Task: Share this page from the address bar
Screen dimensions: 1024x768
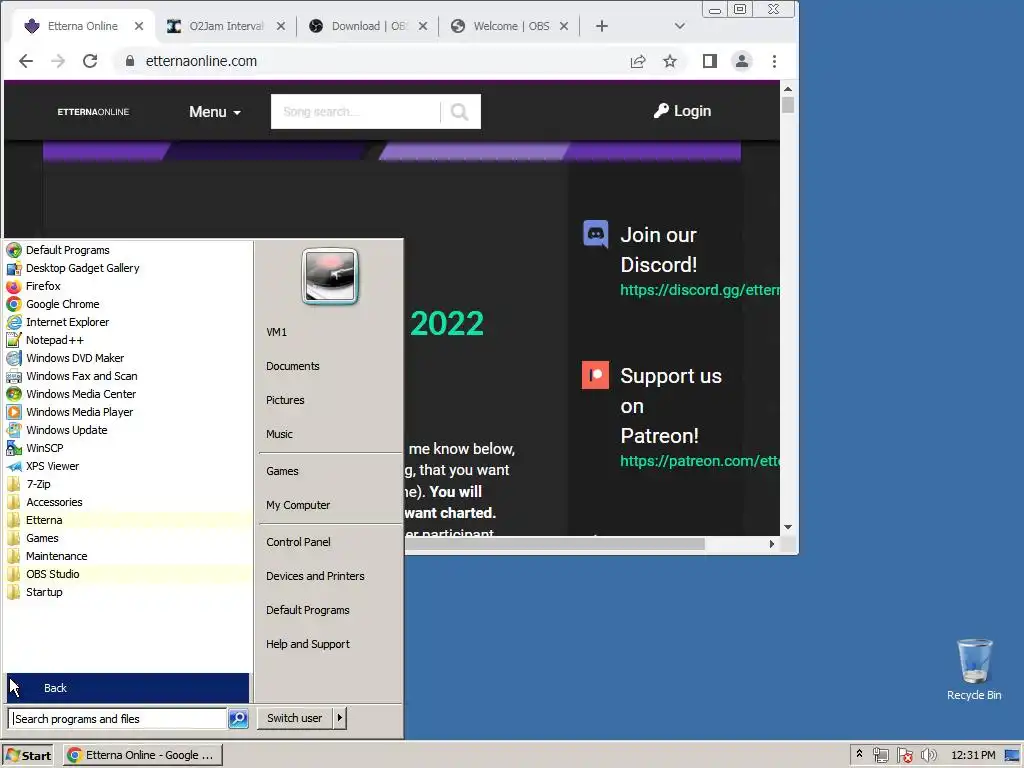Action: (x=637, y=61)
